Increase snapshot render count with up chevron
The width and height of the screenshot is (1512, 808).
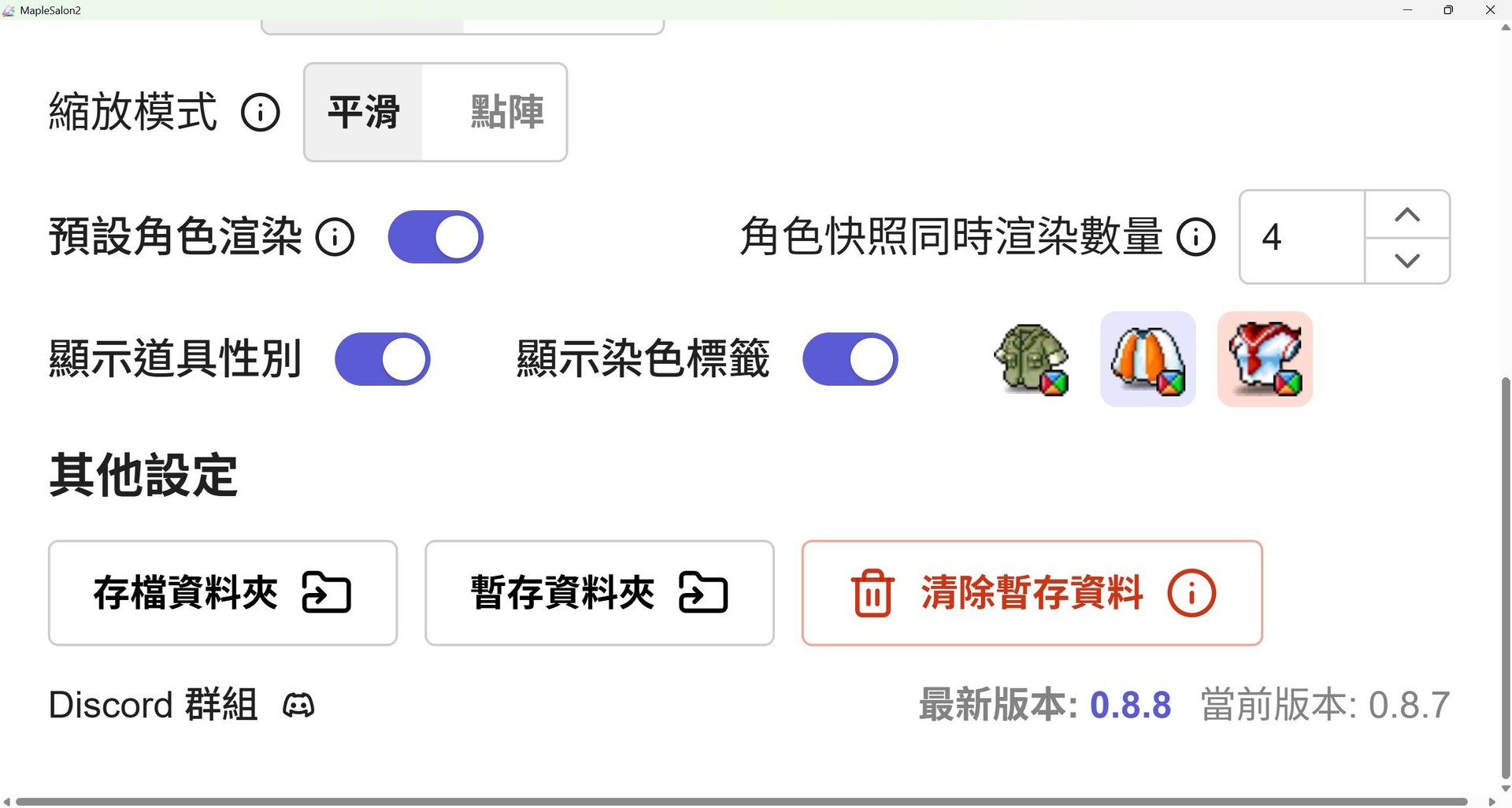(1407, 215)
